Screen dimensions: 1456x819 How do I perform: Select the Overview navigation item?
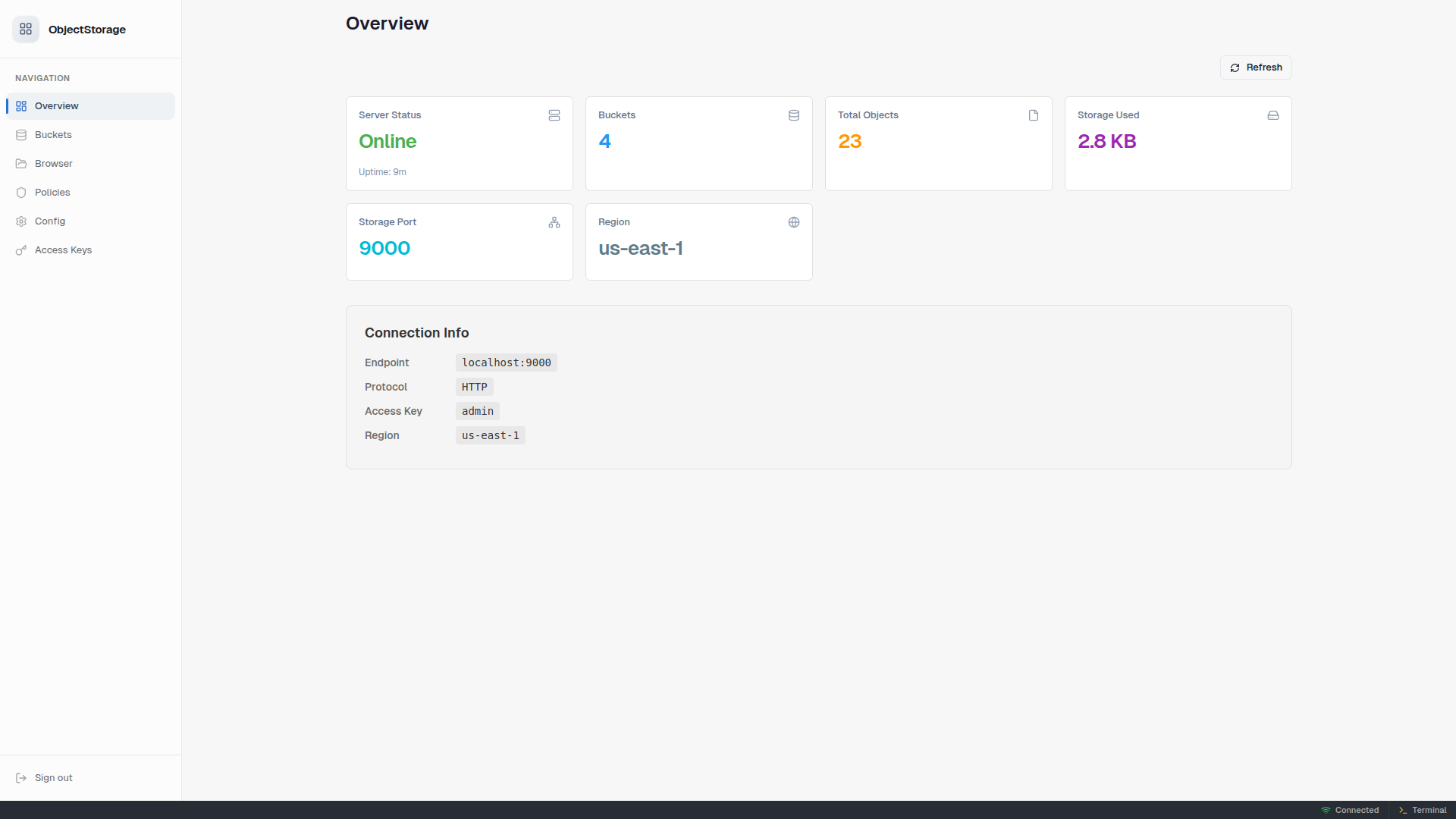(x=56, y=106)
